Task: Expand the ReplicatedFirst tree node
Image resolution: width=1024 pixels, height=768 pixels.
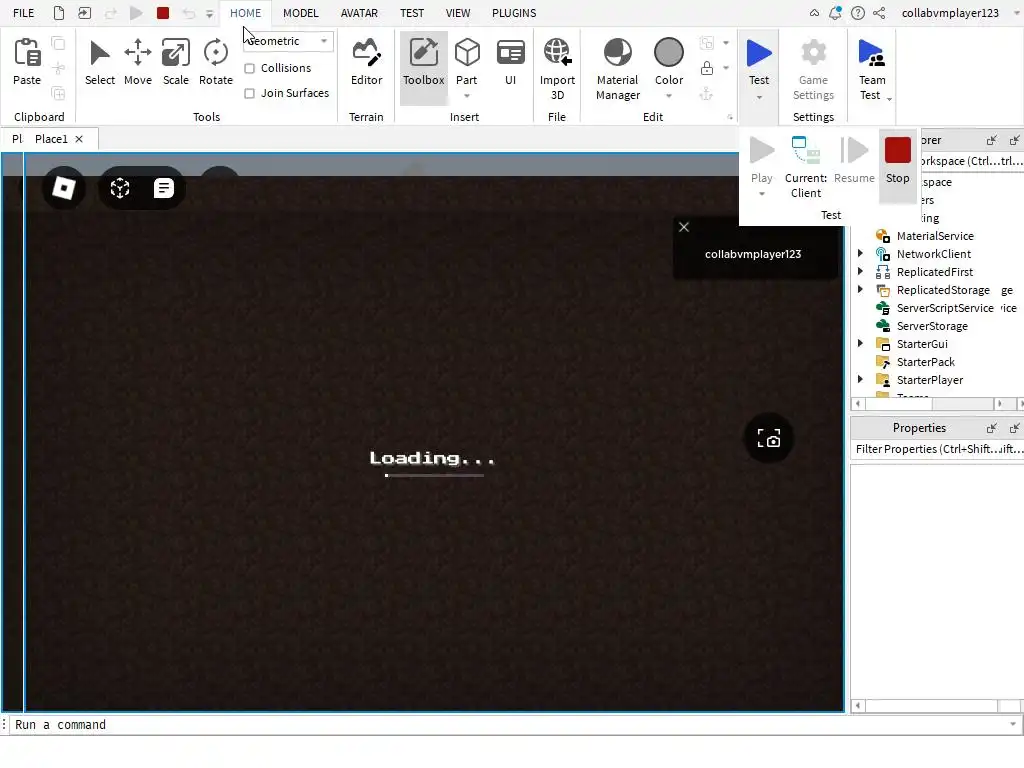Action: pyautogui.click(x=860, y=271)
